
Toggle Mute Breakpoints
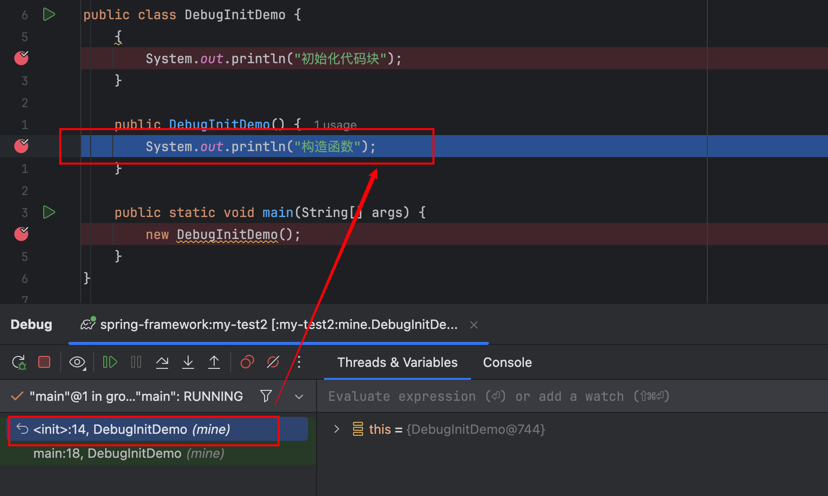coord(272,362)
